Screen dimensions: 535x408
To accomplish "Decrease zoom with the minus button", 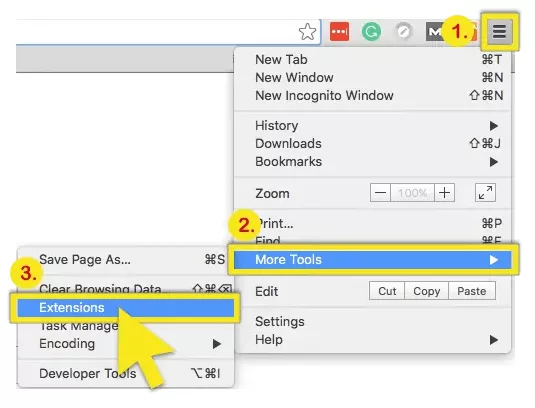I will [x=380, y=193].
